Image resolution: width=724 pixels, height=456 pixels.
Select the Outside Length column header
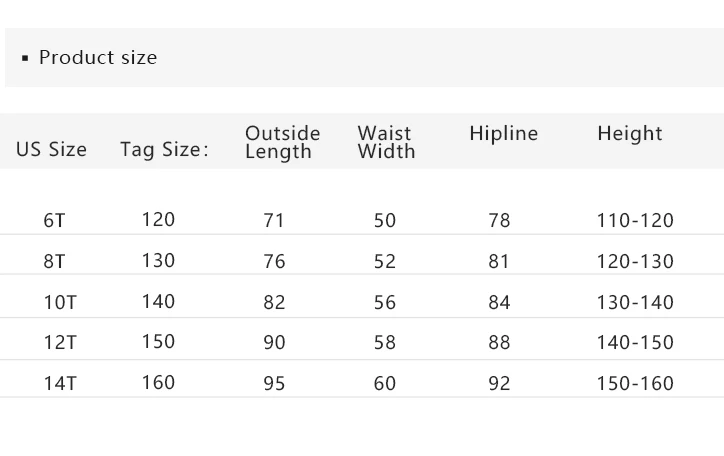(x=282, y=142)
